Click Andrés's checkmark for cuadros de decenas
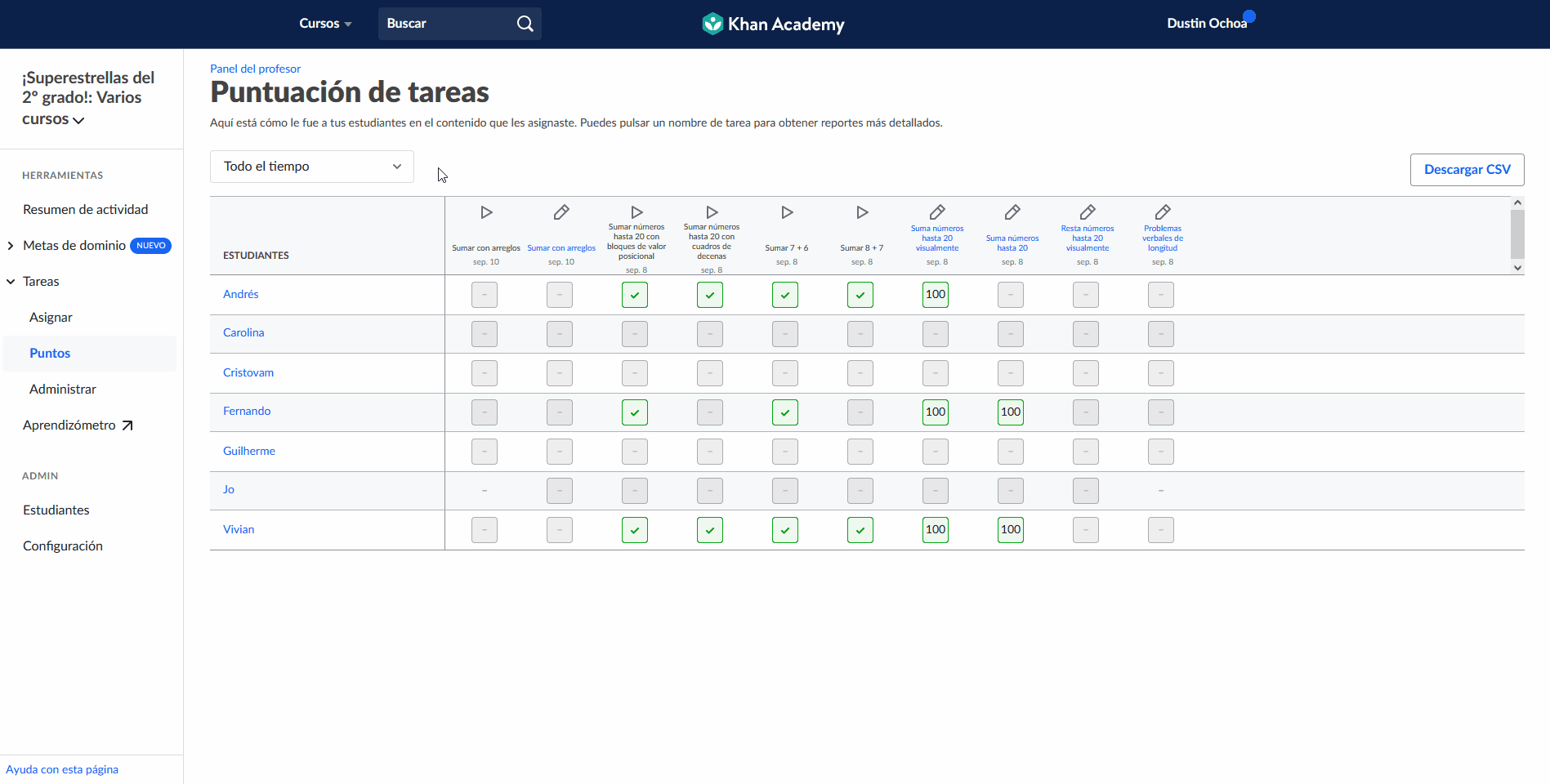Viewport: 1550px width, 784px height. pos(710,295)
